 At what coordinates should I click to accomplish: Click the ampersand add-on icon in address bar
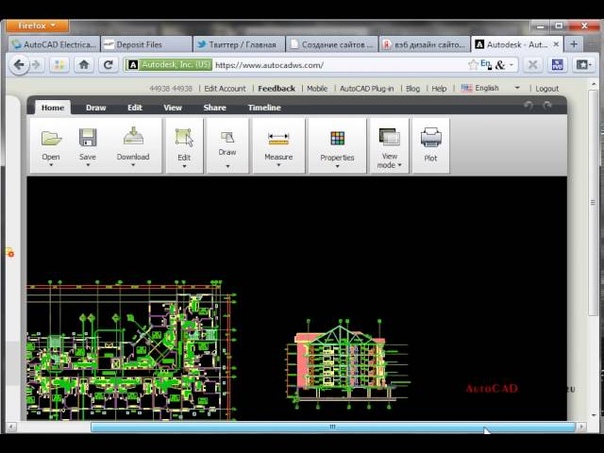pos(500,65)
